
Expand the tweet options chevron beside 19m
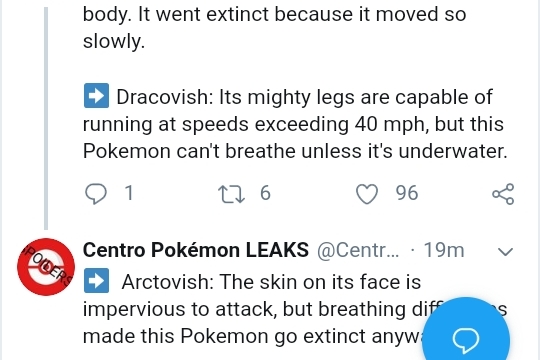click(506, 251)
